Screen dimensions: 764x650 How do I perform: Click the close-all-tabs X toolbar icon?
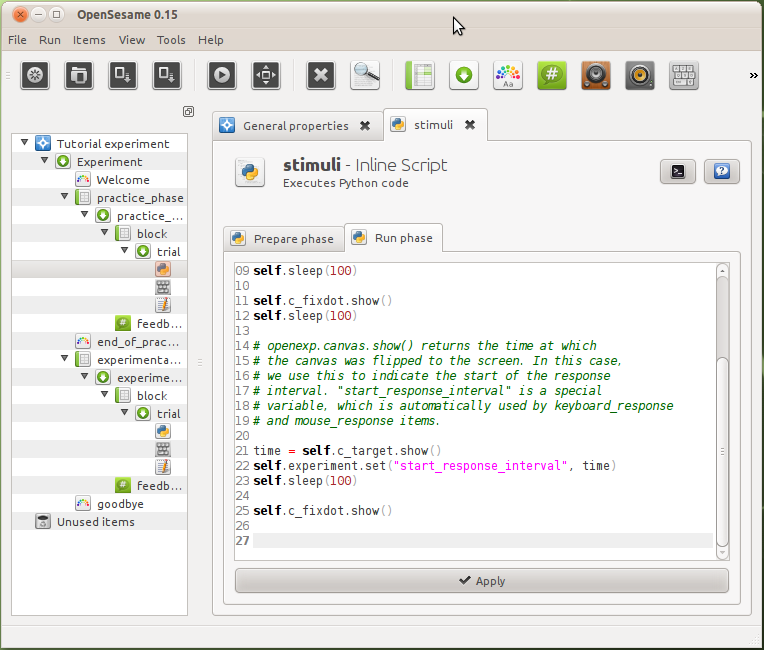321,75
